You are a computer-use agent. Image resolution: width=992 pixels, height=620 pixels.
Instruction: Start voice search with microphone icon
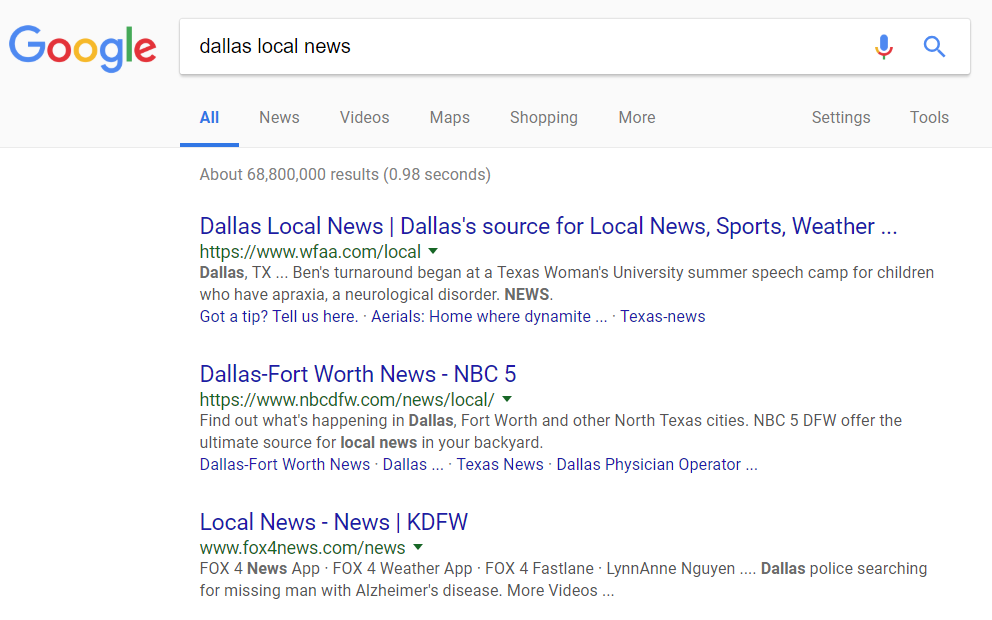coord(884,46)
